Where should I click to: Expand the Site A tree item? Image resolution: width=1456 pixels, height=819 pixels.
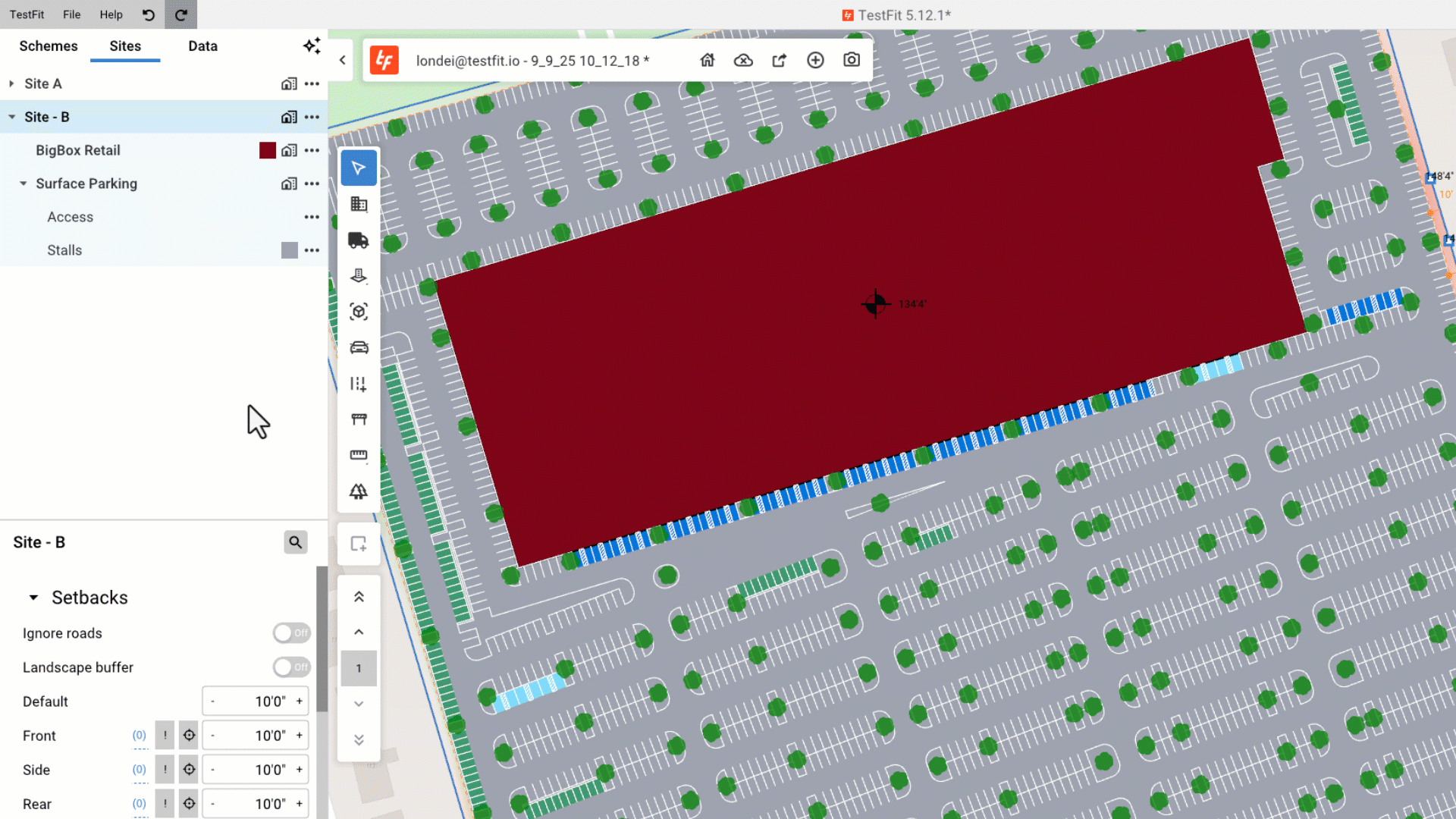[11, 83]
